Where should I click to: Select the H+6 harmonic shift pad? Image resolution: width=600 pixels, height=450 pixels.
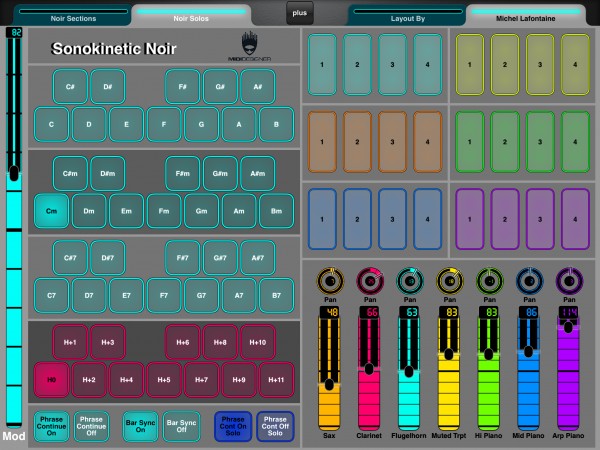pos(183,342)
